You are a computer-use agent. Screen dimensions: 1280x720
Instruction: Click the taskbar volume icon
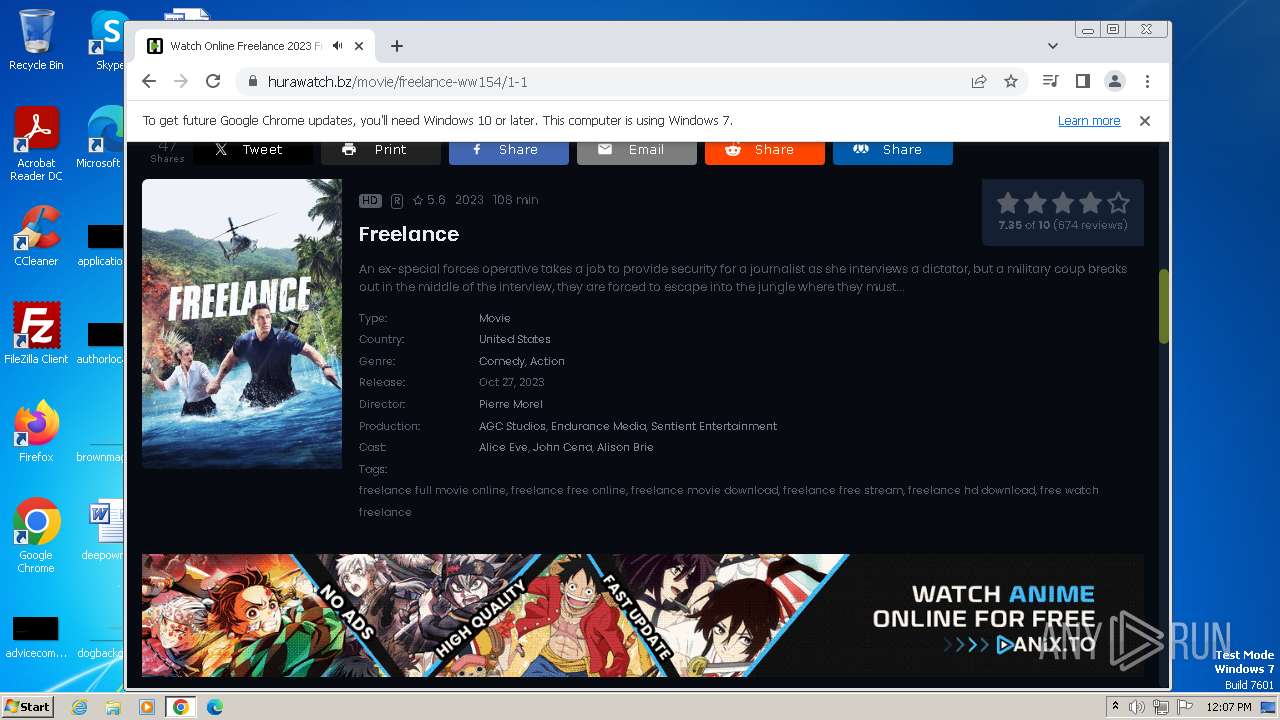pyautogui.click(x=1137, y=707)
